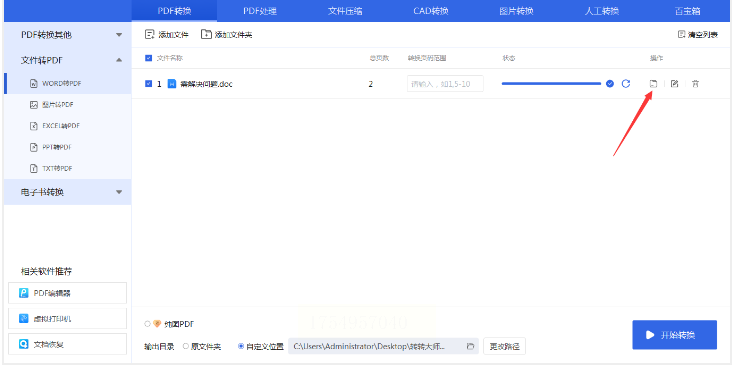Open the output folder icon in the 操作 column
Image resolution: width=733 pixels, height=368 pixels.
(x=653, y=84)
